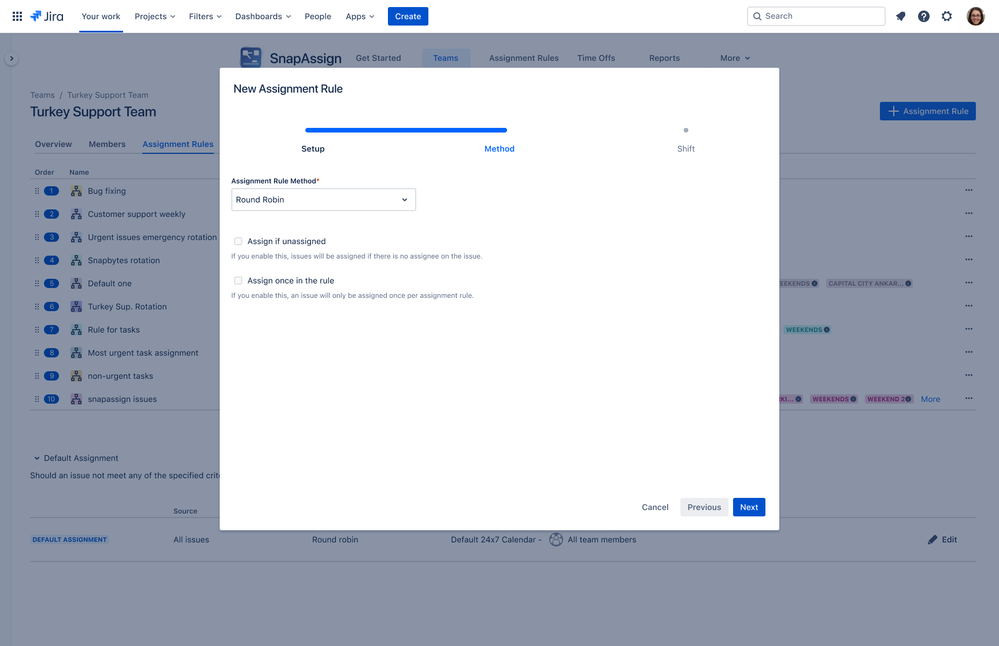Collapse the Default Assignment section
This screenshot has height=646, width=999.
click(37, 458)
